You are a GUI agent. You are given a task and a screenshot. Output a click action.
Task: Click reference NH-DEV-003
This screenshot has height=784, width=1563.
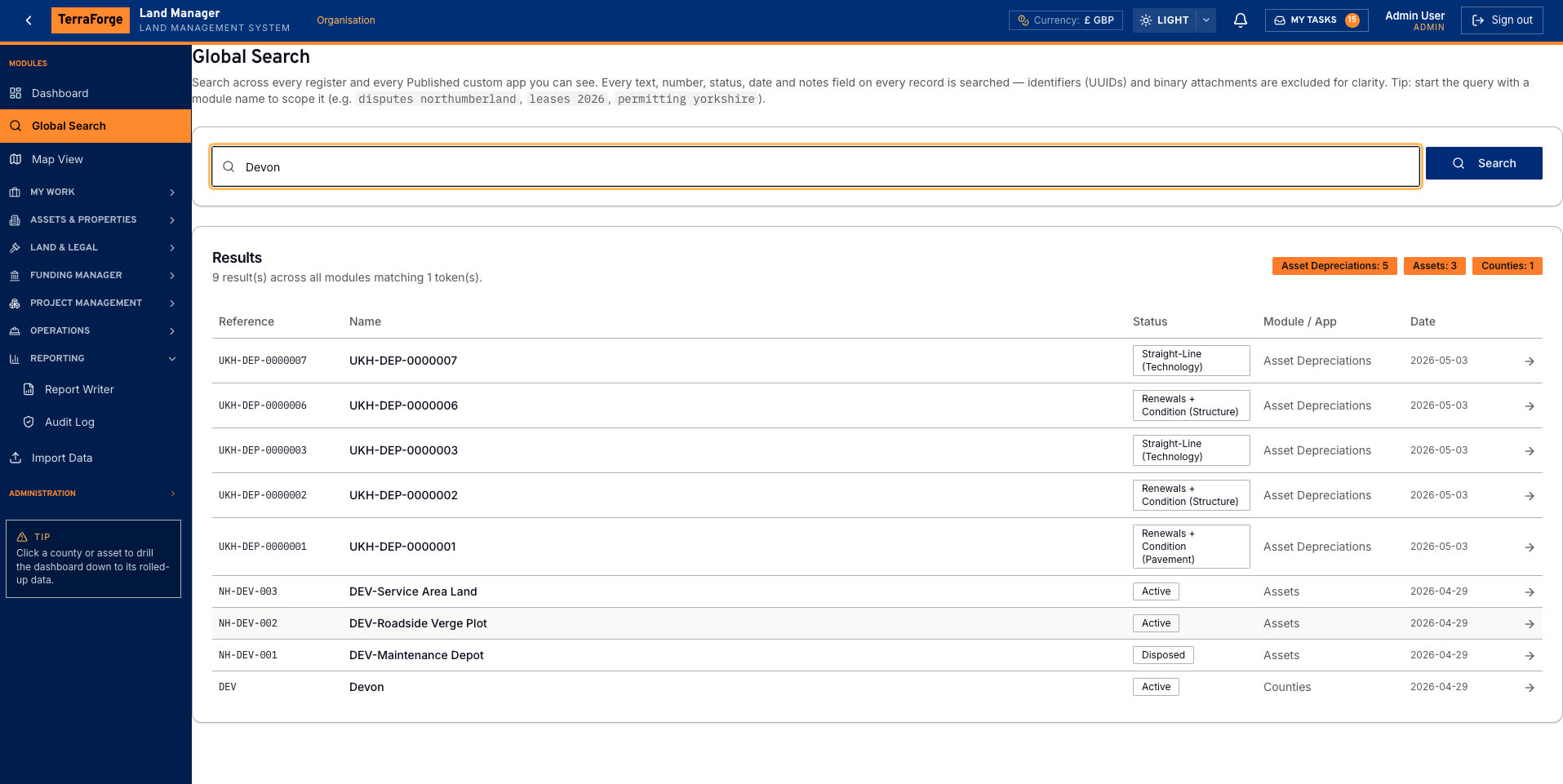248,591
